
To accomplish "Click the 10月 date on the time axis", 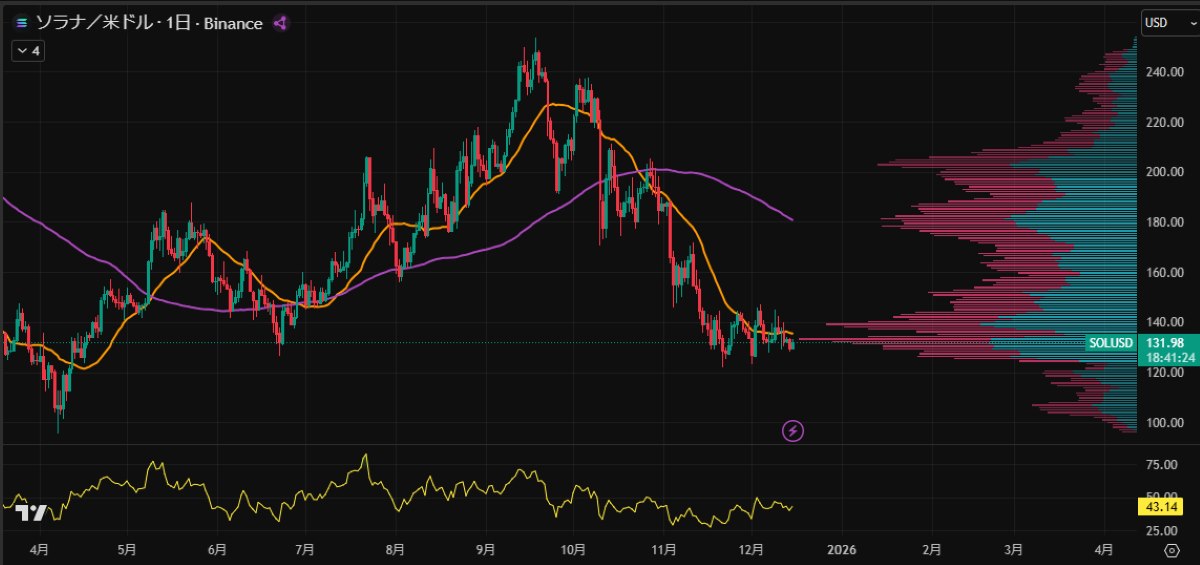I will pos(573,550).
